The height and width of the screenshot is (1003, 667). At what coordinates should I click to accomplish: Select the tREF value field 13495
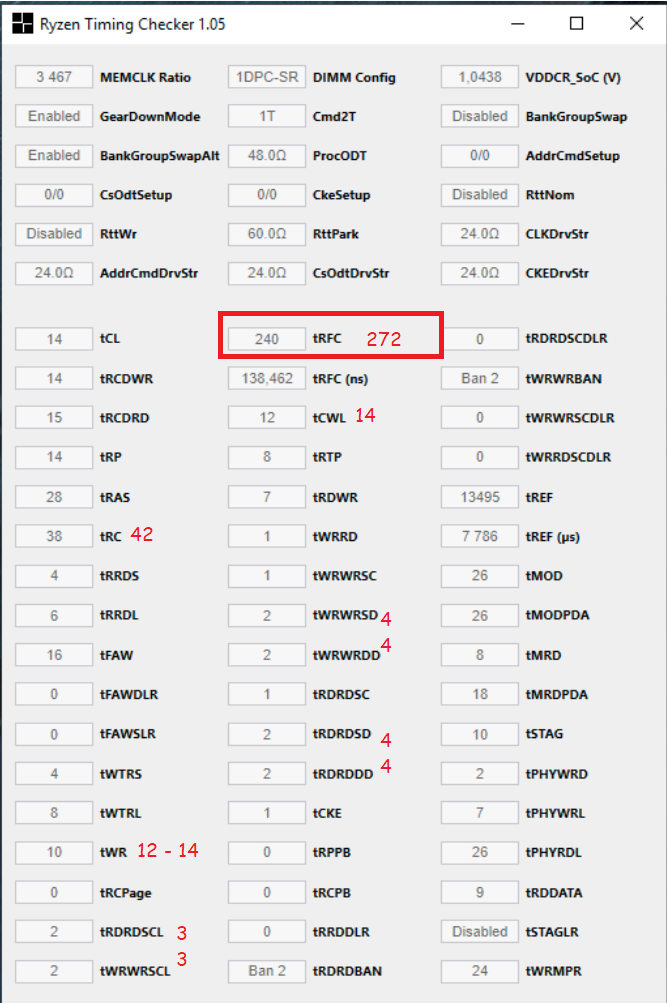(x=480, y=497)
